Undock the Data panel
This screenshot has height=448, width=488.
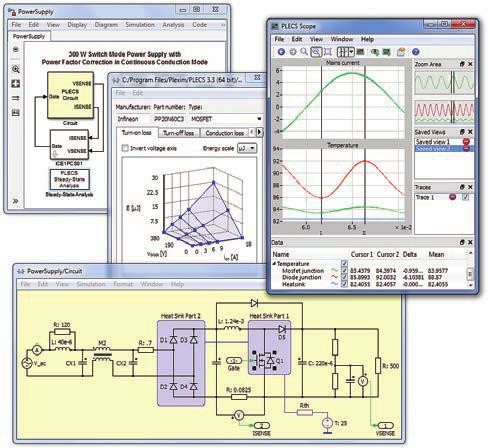(x=462, y=242)
